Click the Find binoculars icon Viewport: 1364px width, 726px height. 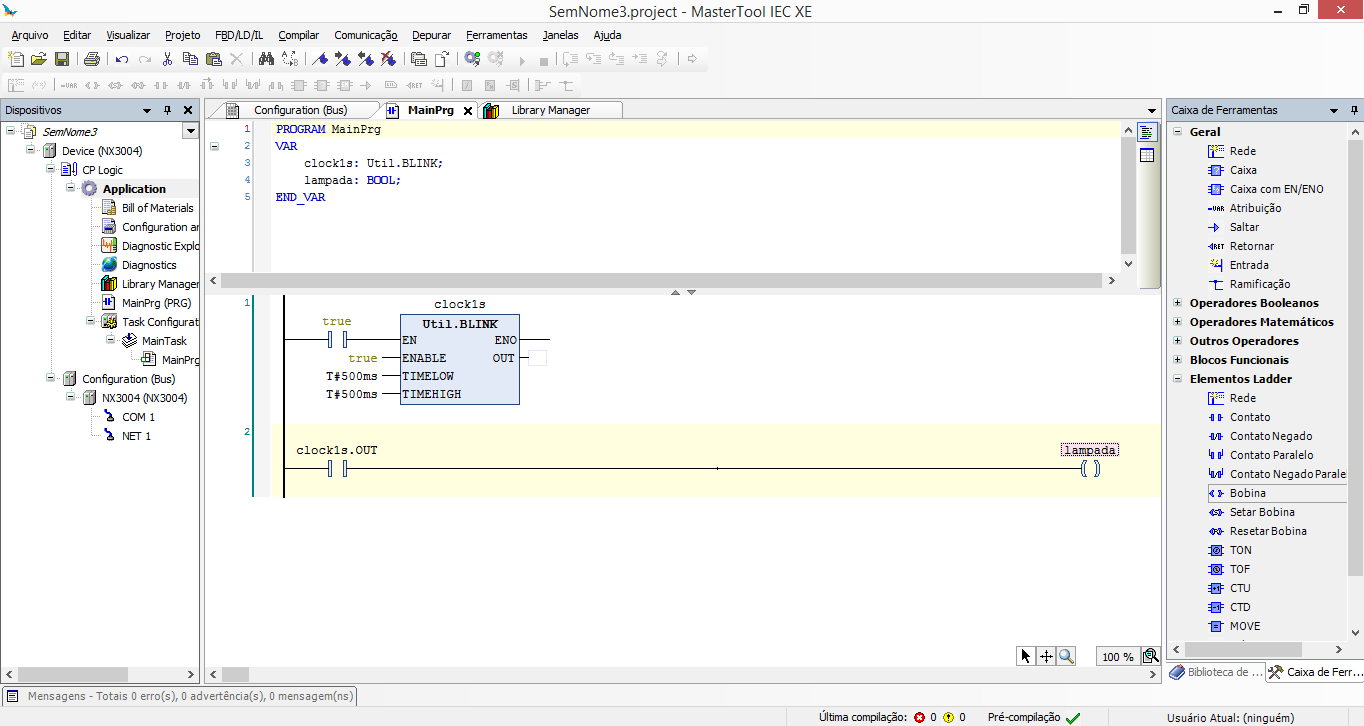point(266,60)
